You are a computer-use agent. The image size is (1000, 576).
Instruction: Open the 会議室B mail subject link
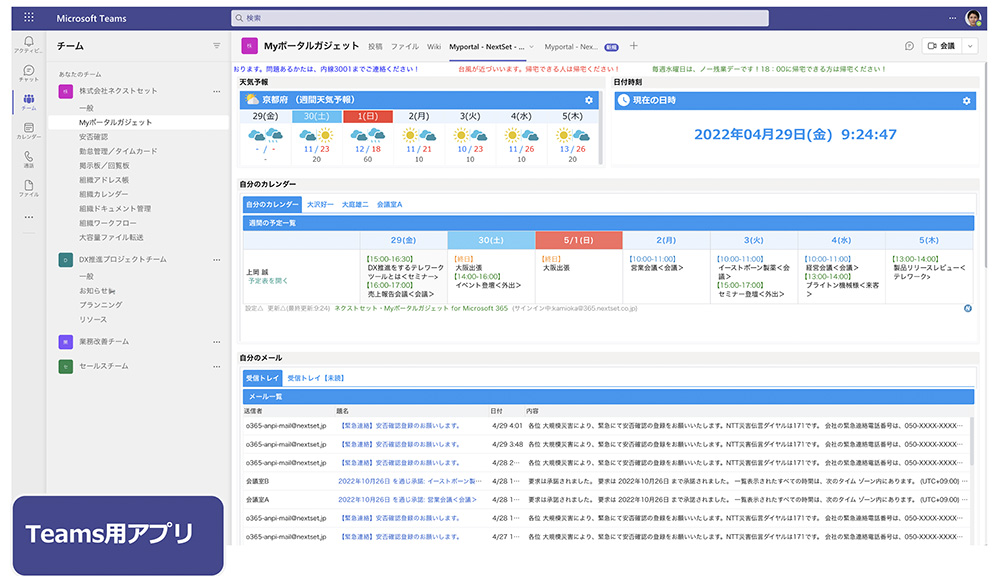[x=409, y=481]
